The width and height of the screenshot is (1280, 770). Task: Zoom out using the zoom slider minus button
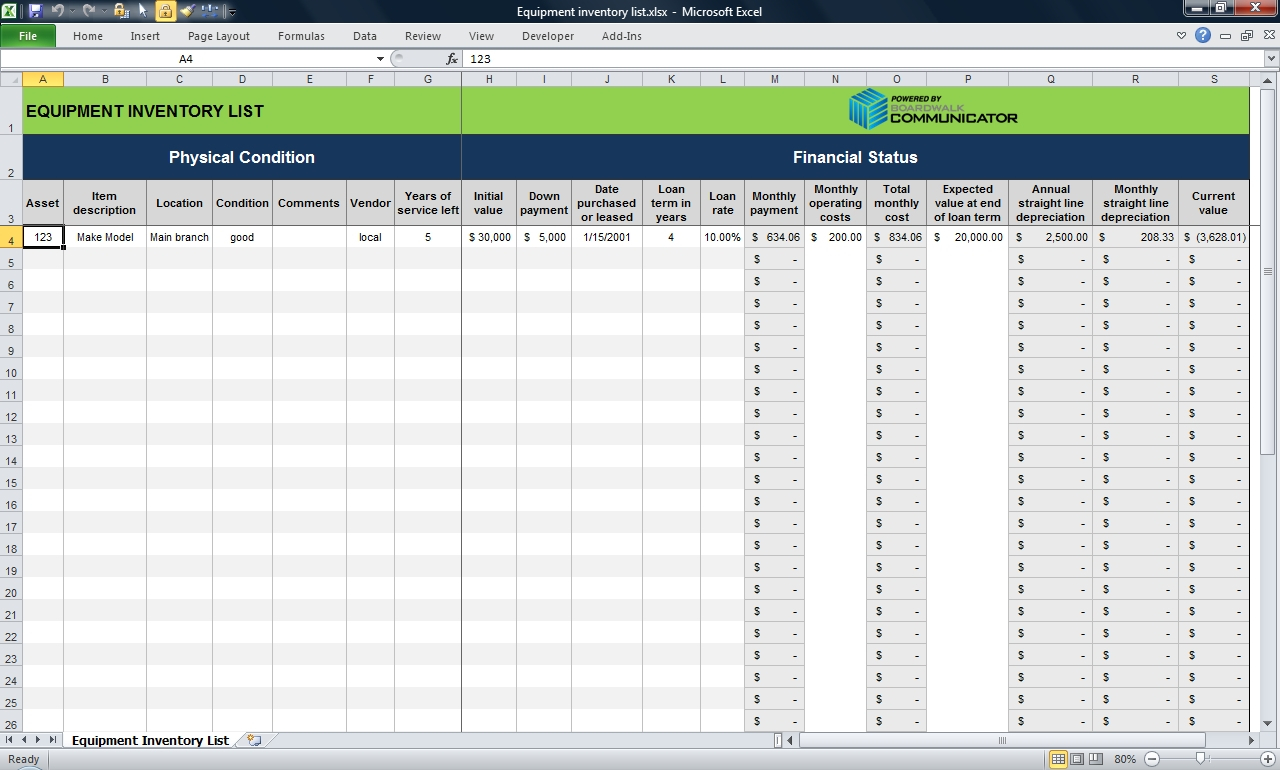[x=1151, y=759]
